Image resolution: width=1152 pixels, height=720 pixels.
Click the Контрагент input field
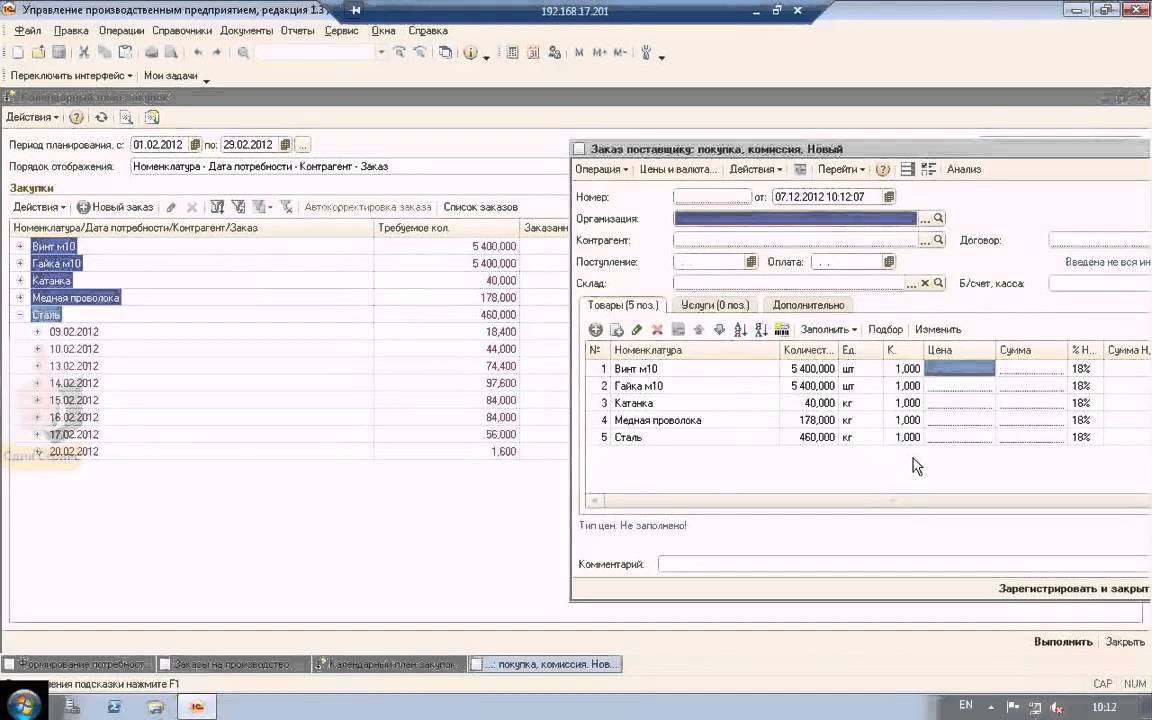(x=796, y=240)
